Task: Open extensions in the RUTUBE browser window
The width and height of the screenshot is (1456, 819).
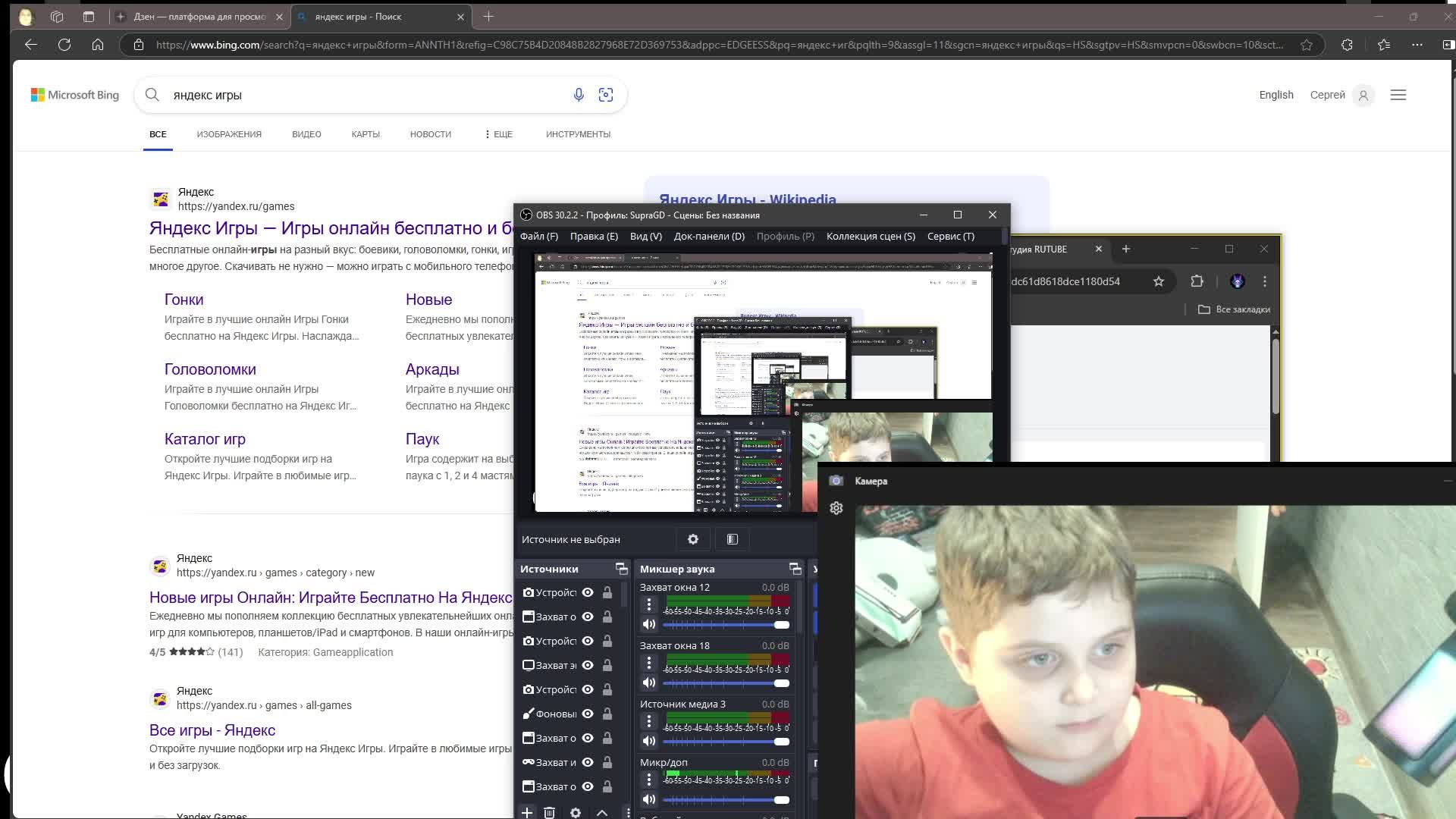Action: (1197, 281)
